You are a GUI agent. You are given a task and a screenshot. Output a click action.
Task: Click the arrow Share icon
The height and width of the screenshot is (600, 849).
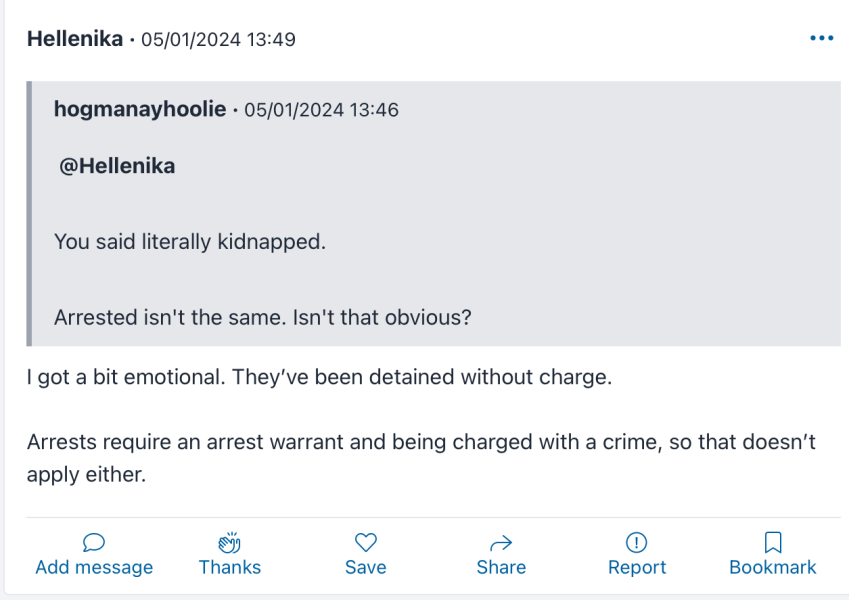[x=501, y=542]
